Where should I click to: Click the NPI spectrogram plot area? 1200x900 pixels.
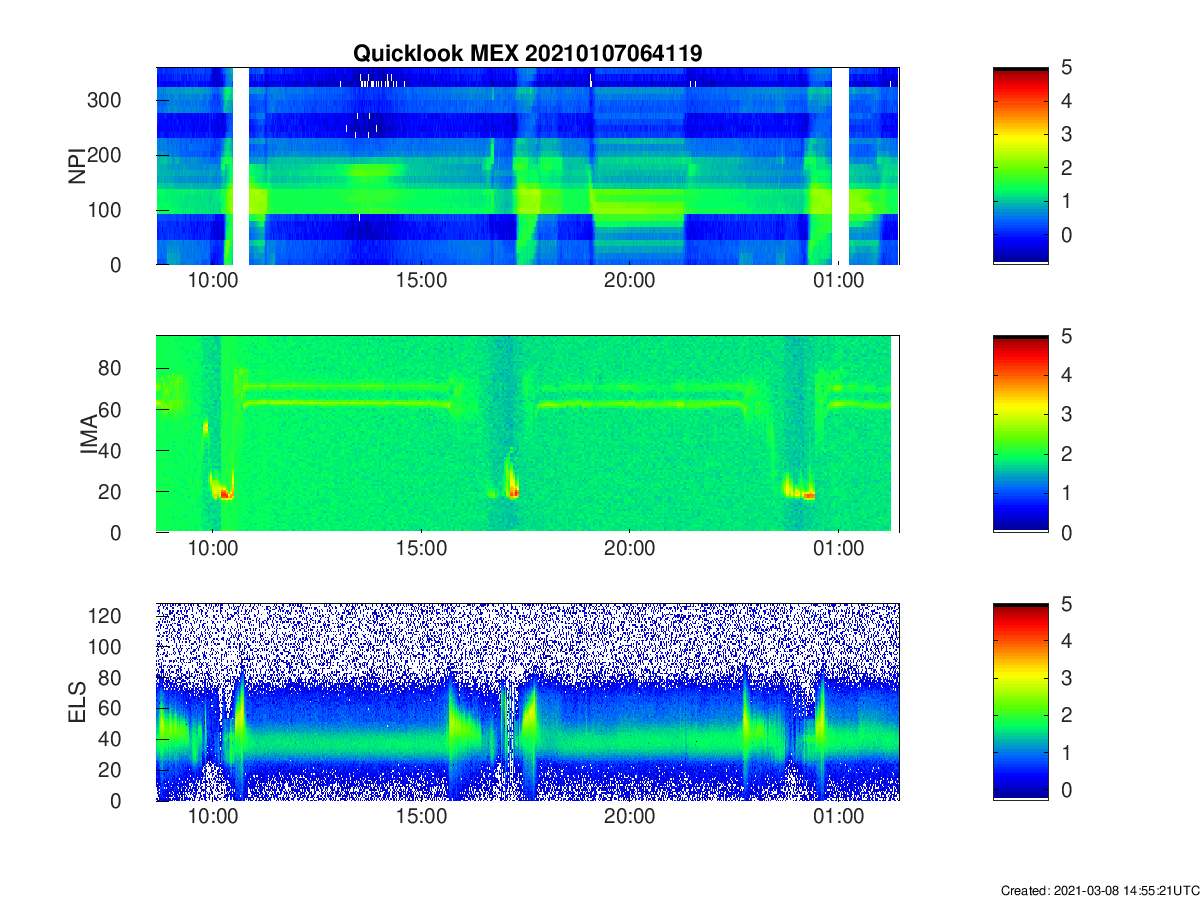tap(528, 166)
